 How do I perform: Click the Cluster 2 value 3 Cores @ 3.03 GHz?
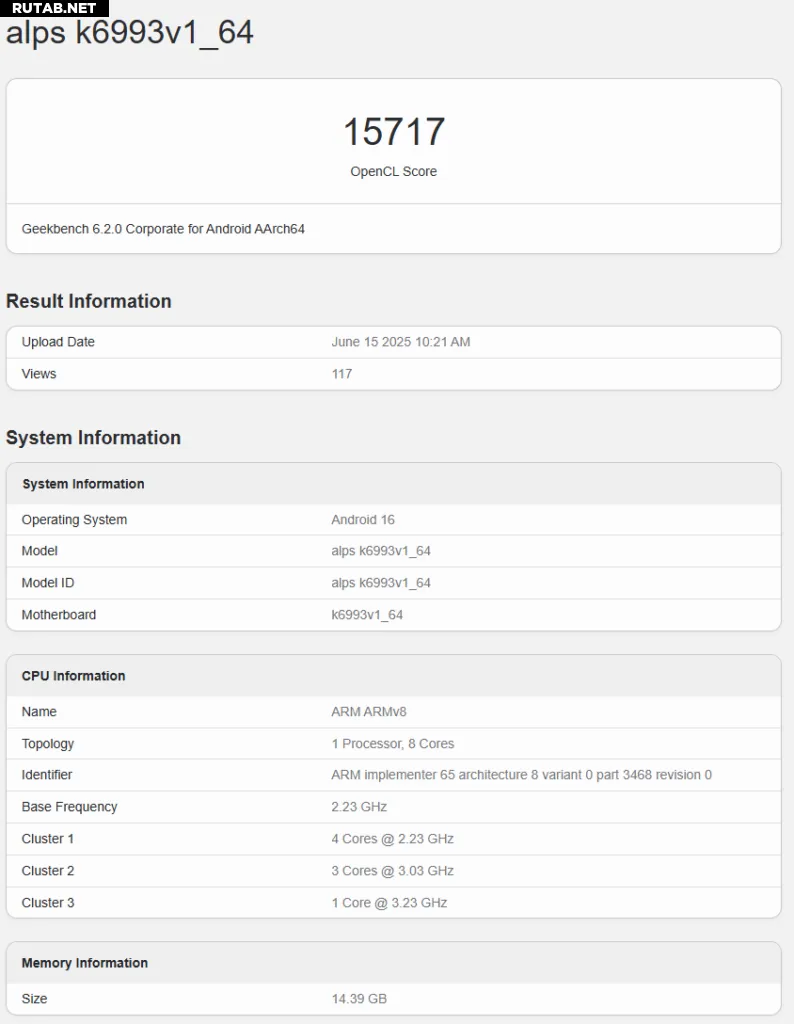(x=392, y=871)
